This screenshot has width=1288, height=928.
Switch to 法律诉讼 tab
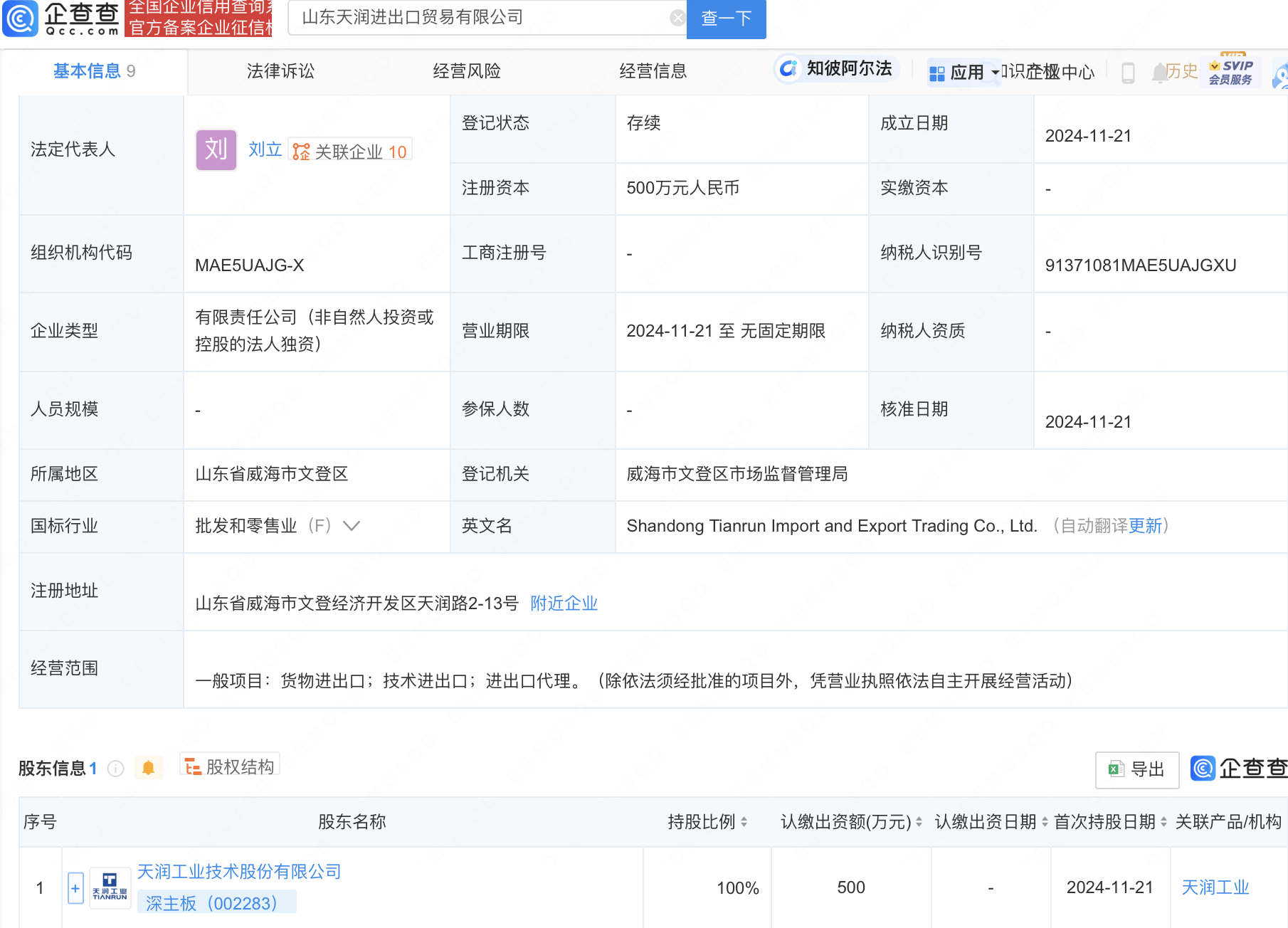[280, 71]
